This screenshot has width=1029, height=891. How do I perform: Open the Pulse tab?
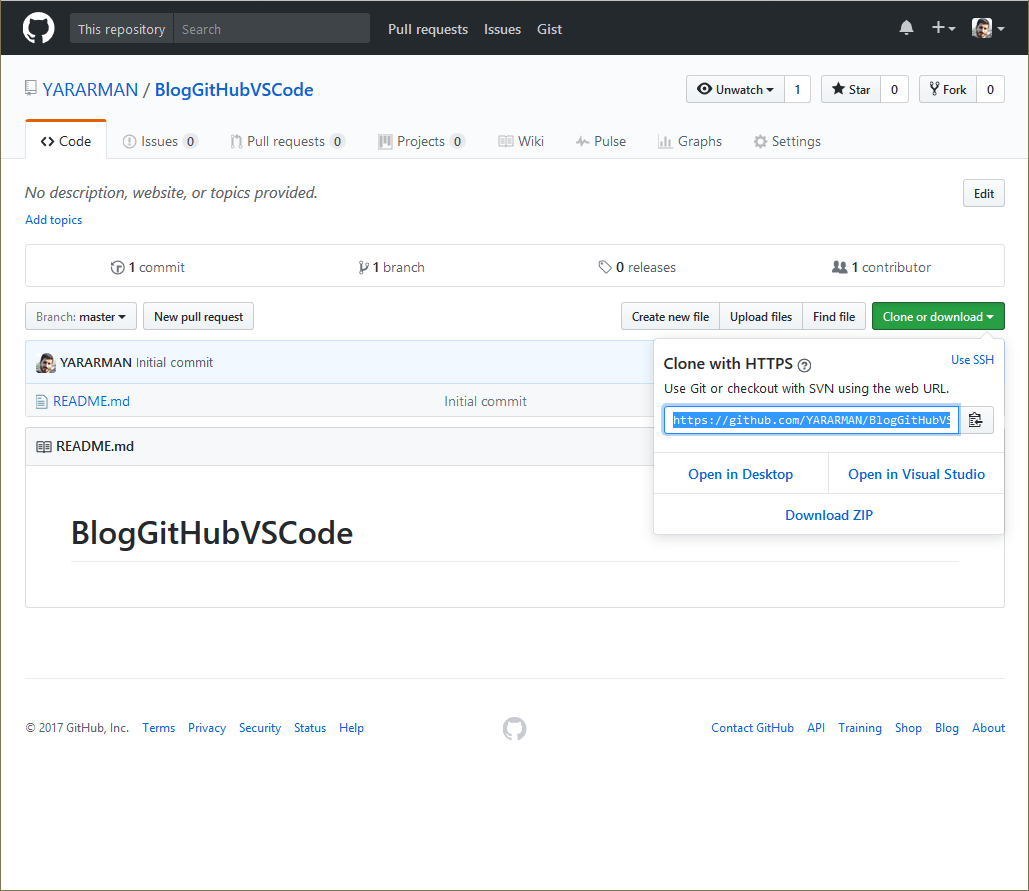point(600,141)
